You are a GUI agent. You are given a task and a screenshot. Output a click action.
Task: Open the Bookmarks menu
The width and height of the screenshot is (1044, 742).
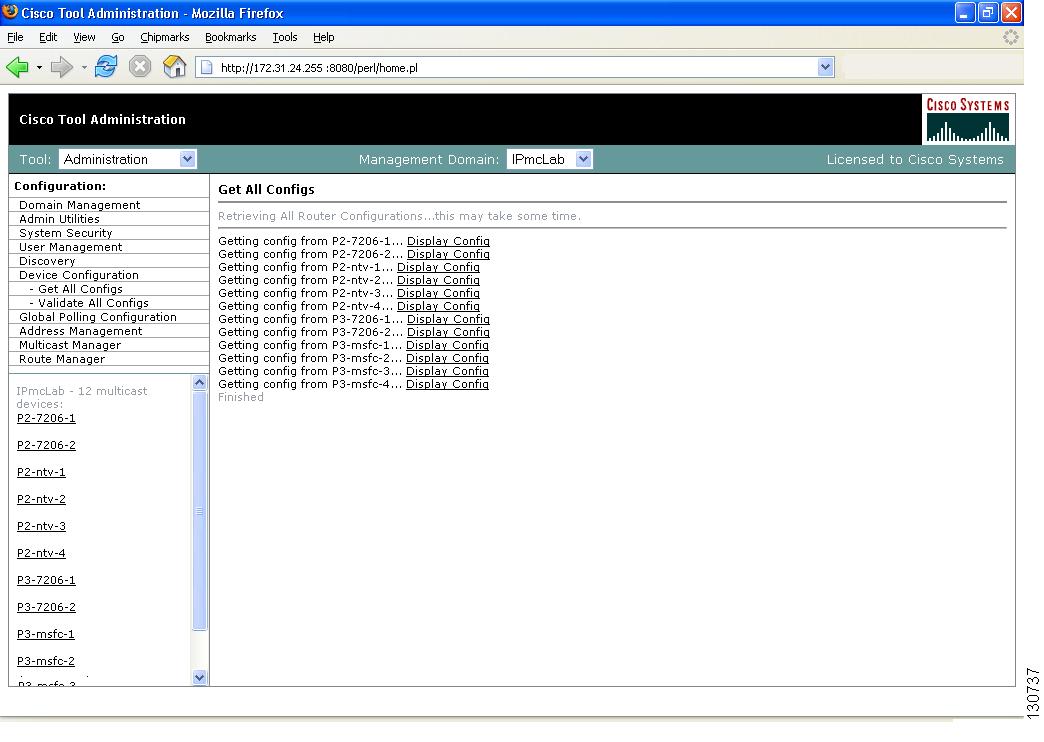point(230,37)
